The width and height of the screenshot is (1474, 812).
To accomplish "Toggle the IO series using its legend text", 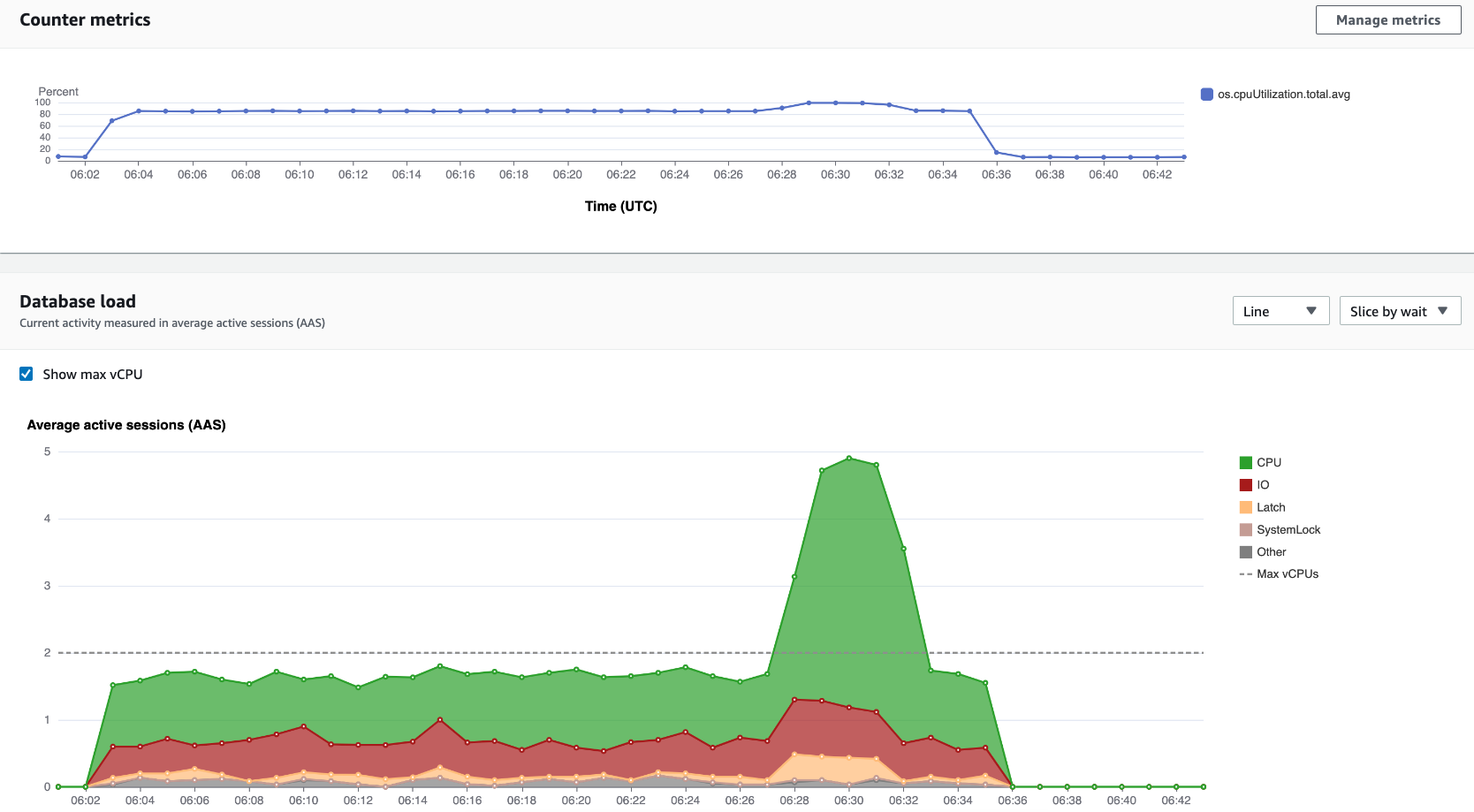I will pos(1262,484).
